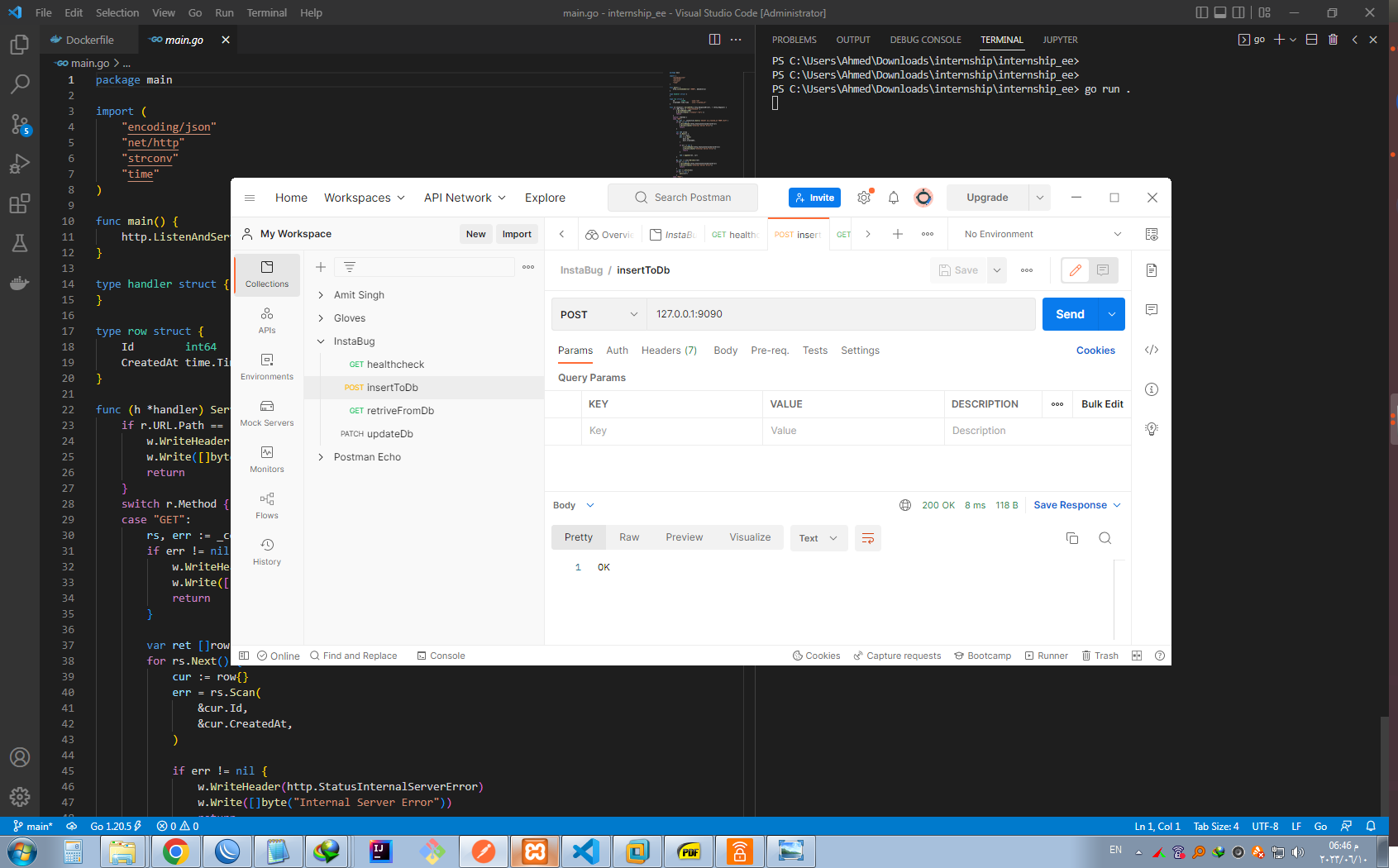Click Search Postman box

click(x=683, y=198)
